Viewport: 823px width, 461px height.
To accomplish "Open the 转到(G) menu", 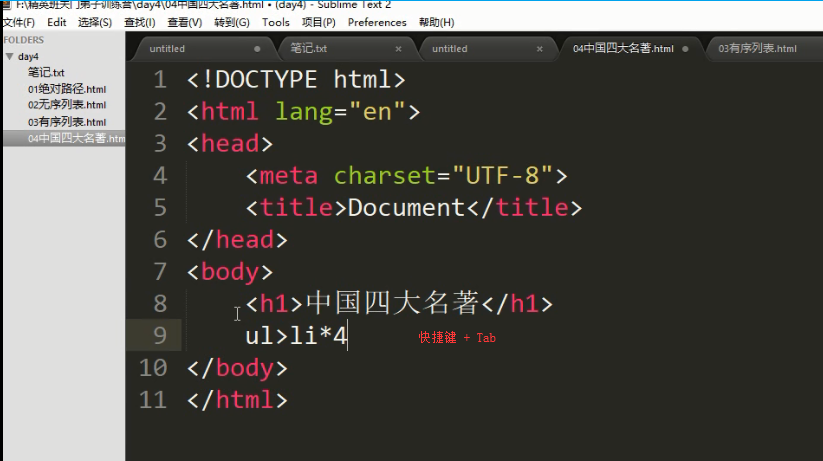I will [x=232, y=22].
